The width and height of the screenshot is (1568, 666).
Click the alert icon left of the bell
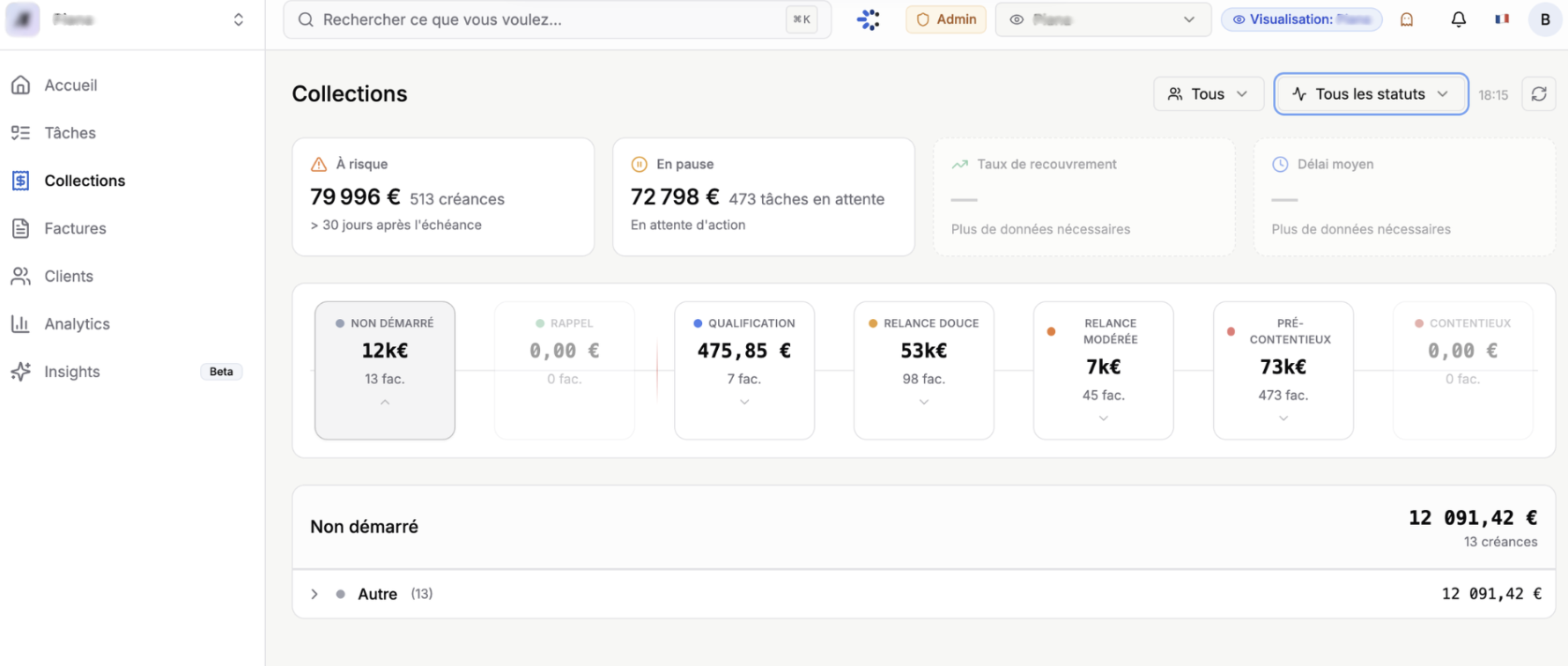[x=1407, y=19]
